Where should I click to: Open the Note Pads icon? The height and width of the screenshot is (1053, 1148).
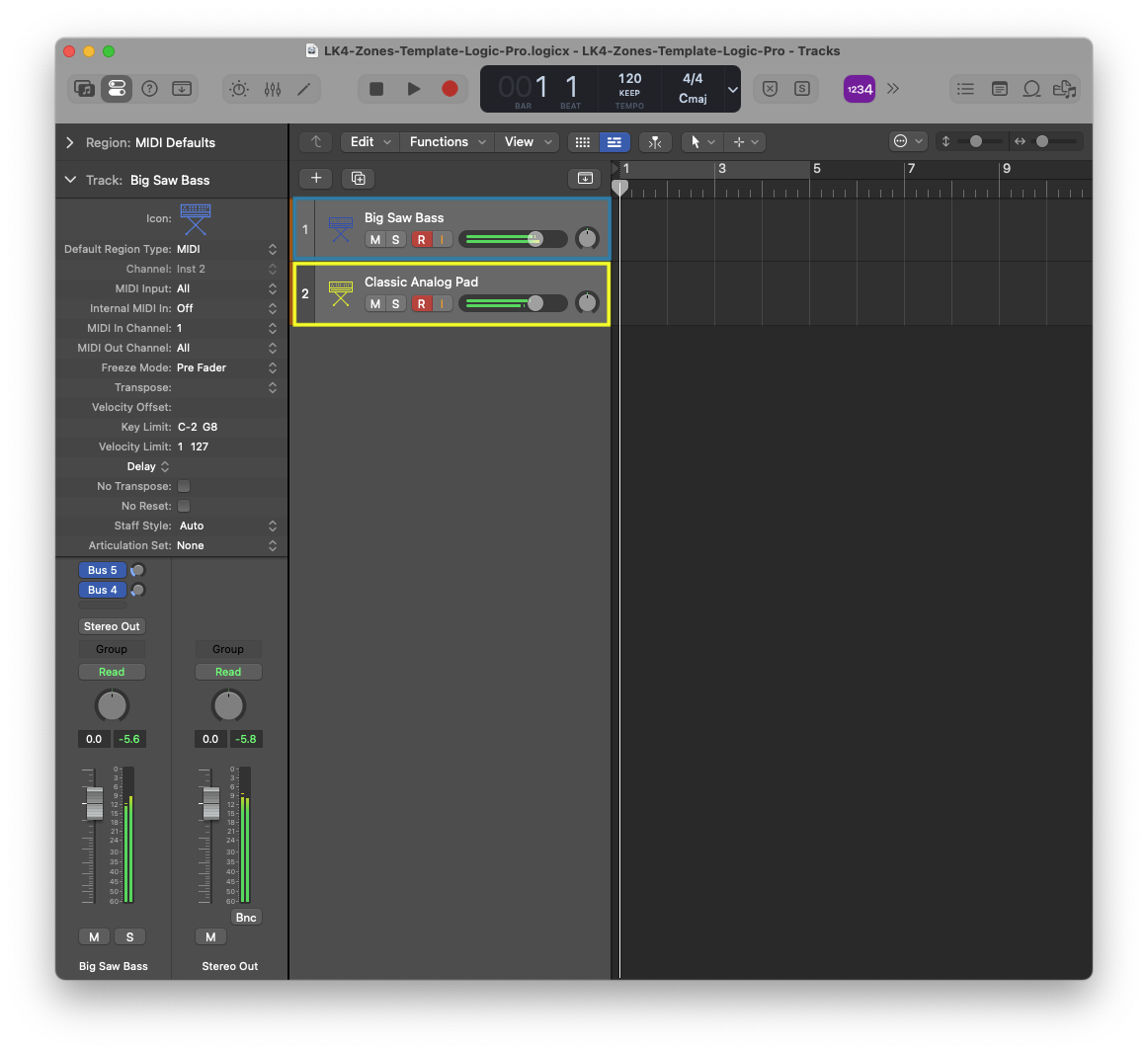(x=1000, y=89)
